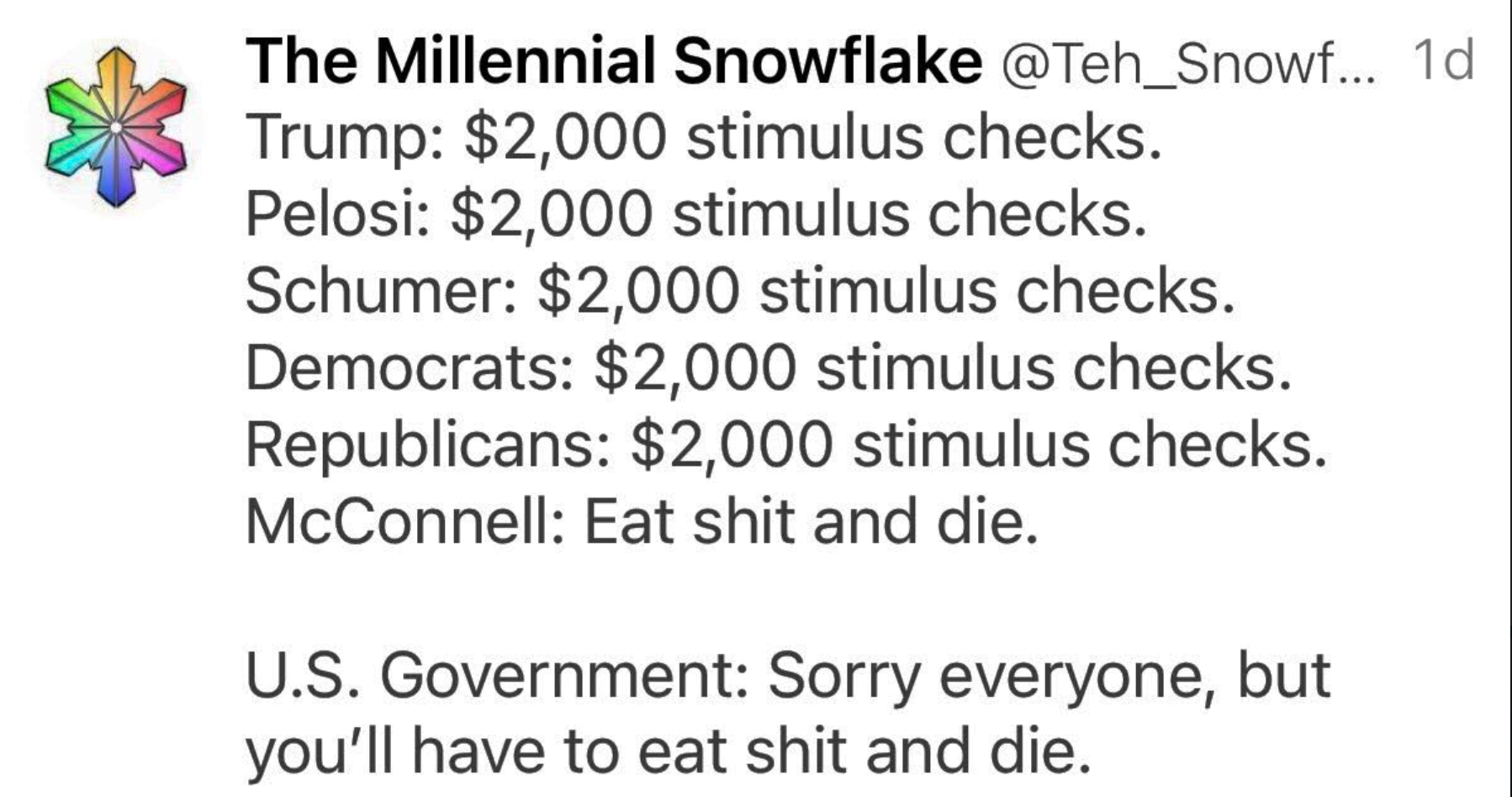Click $2,000 in the Republicans line
This screenshot has width=1512, height=797.
732,446
